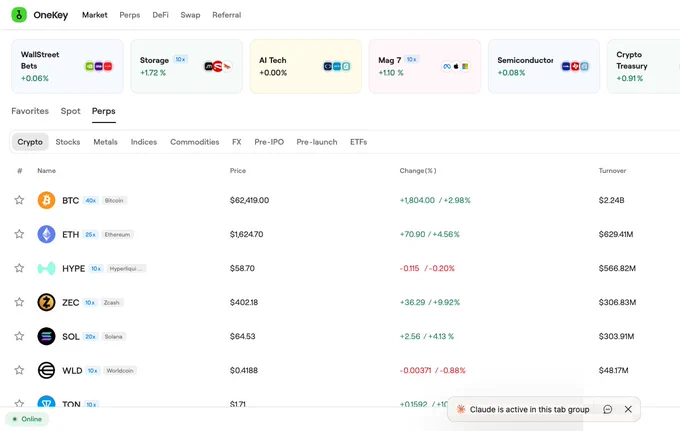
Task: Click the WallStreet Bets logos cluster
Action: 98,66
